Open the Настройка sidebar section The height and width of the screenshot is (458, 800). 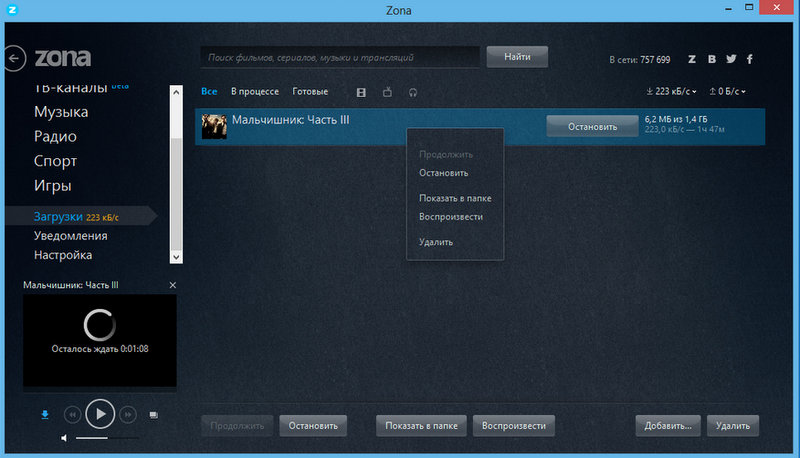(63, 255)
